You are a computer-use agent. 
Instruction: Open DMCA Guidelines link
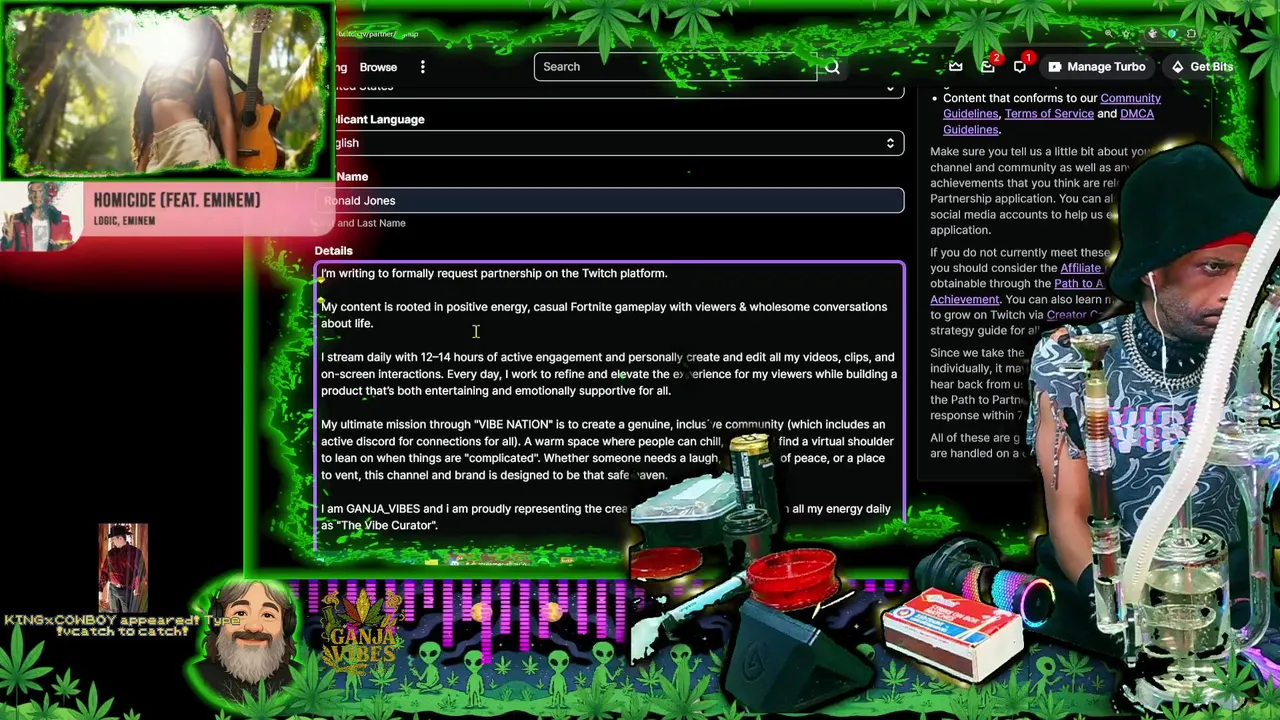1136,114
